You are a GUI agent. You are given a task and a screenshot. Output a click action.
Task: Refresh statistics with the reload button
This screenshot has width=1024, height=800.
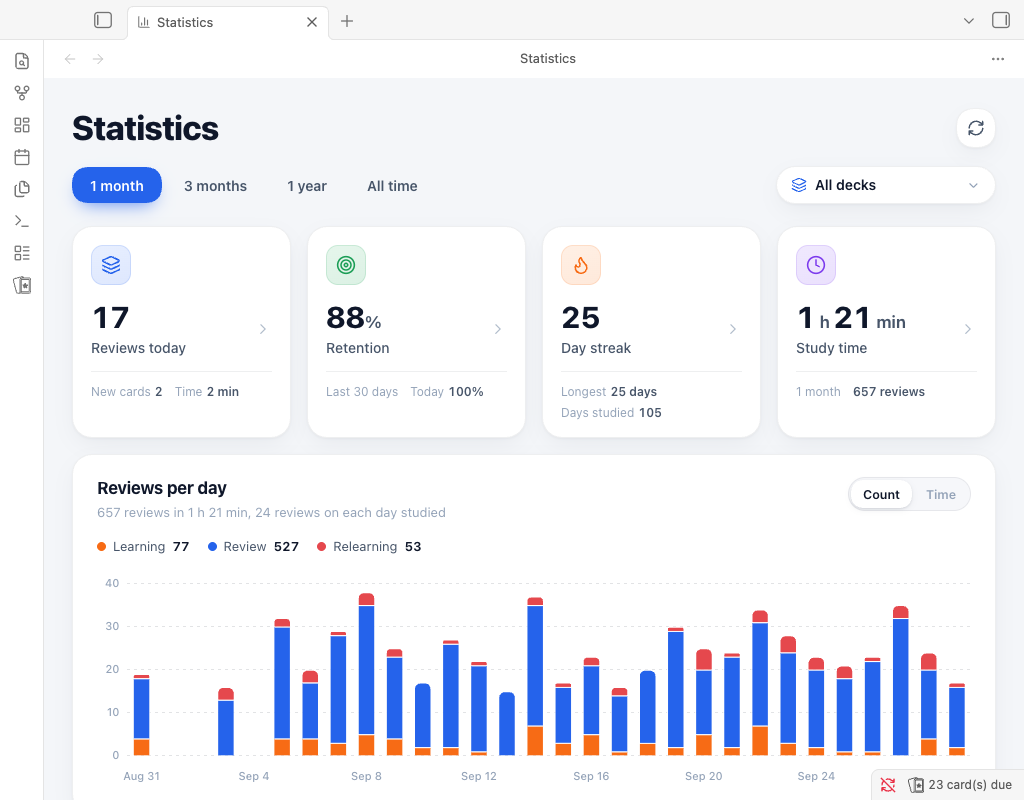tap(976, 128)
